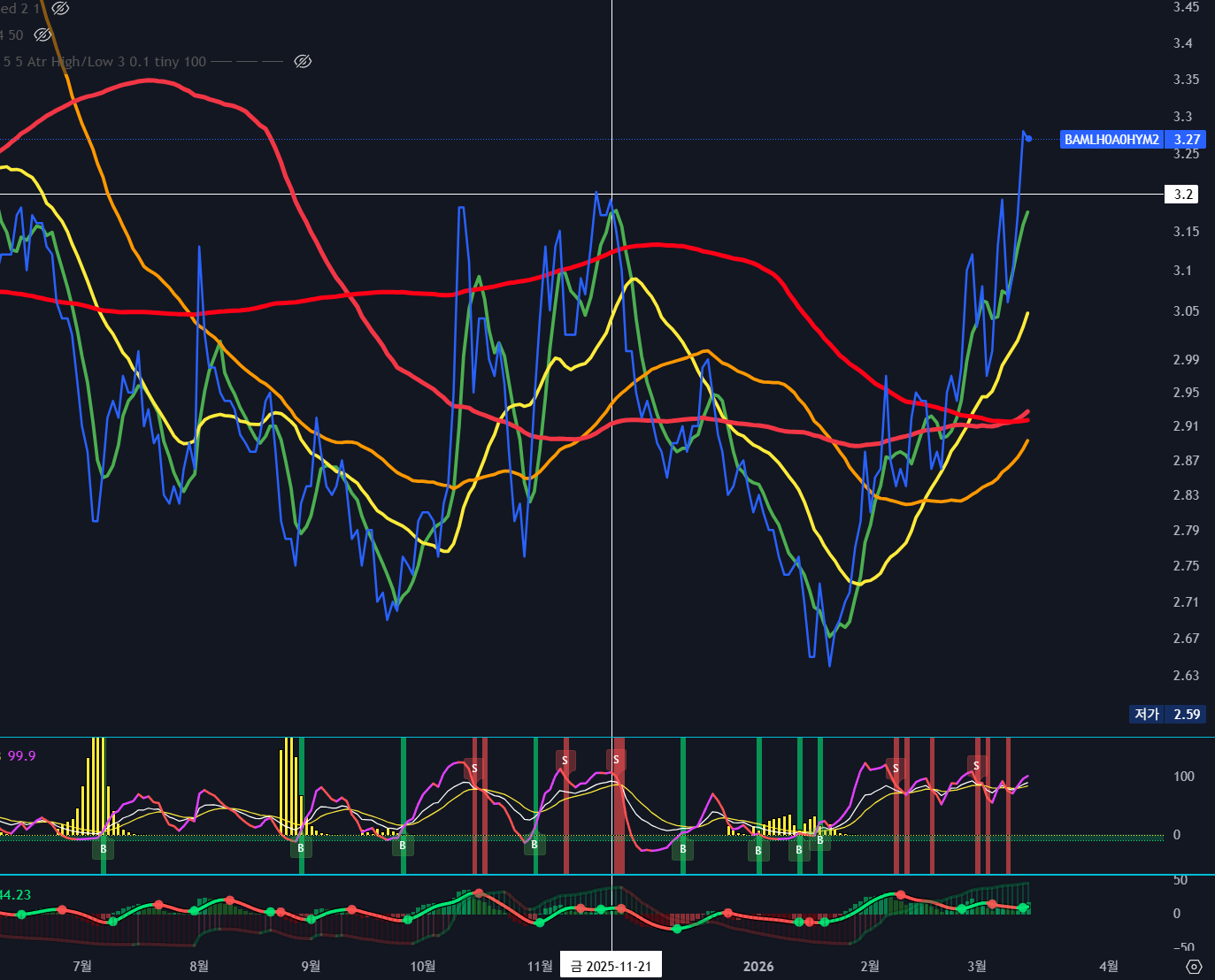Click the 3.27 current price label
This screenshot has width=1215, height=980.
coord(1187,140)
